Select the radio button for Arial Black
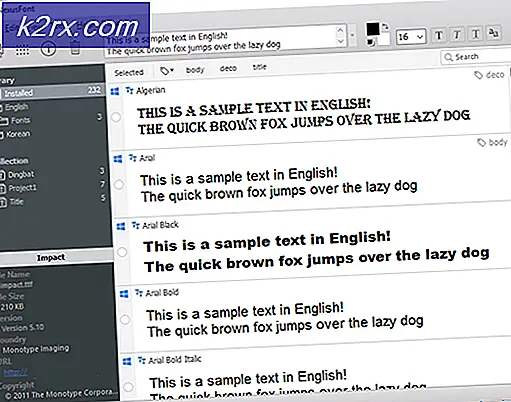Viewport: 511px width, 402px height. pos(122,252)
